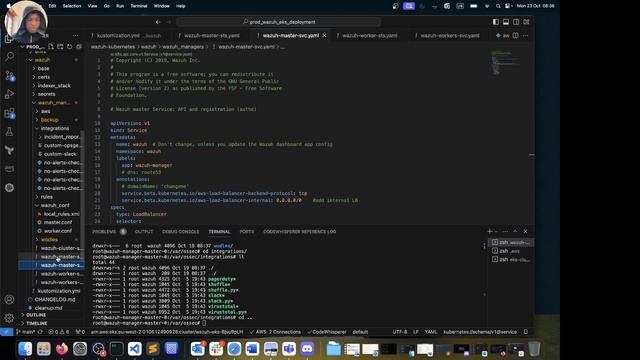Toggle the primary side bar visibility
The image size is (640, 360).
pyautogui.click(x=496, y=22)
